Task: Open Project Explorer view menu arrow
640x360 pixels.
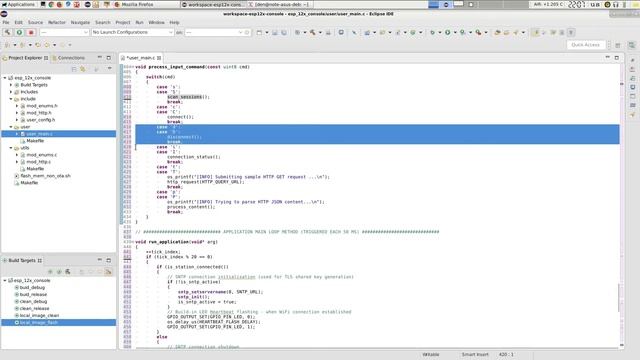Action: (x=109, y=69)
